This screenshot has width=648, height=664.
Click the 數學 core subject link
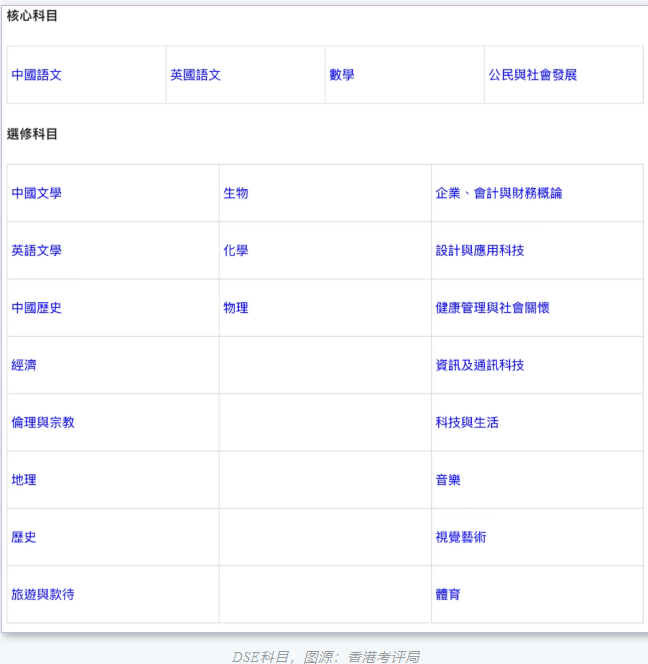point(342,75)
